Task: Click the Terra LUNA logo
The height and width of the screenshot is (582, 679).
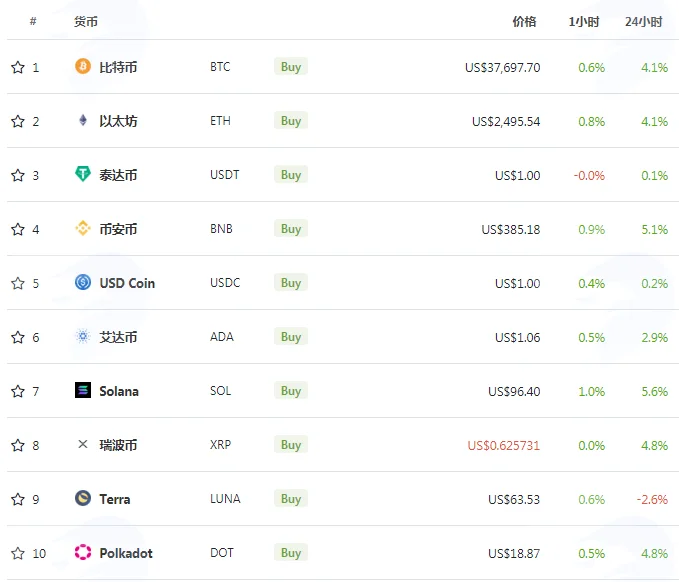Action: point(83,498)
